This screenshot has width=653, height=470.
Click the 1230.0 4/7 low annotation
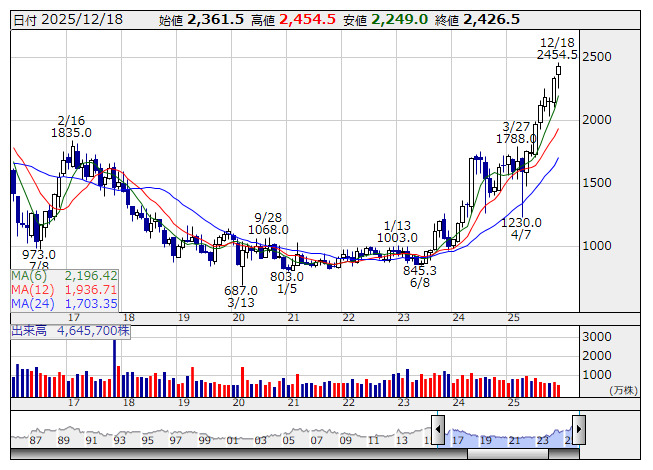521,228
